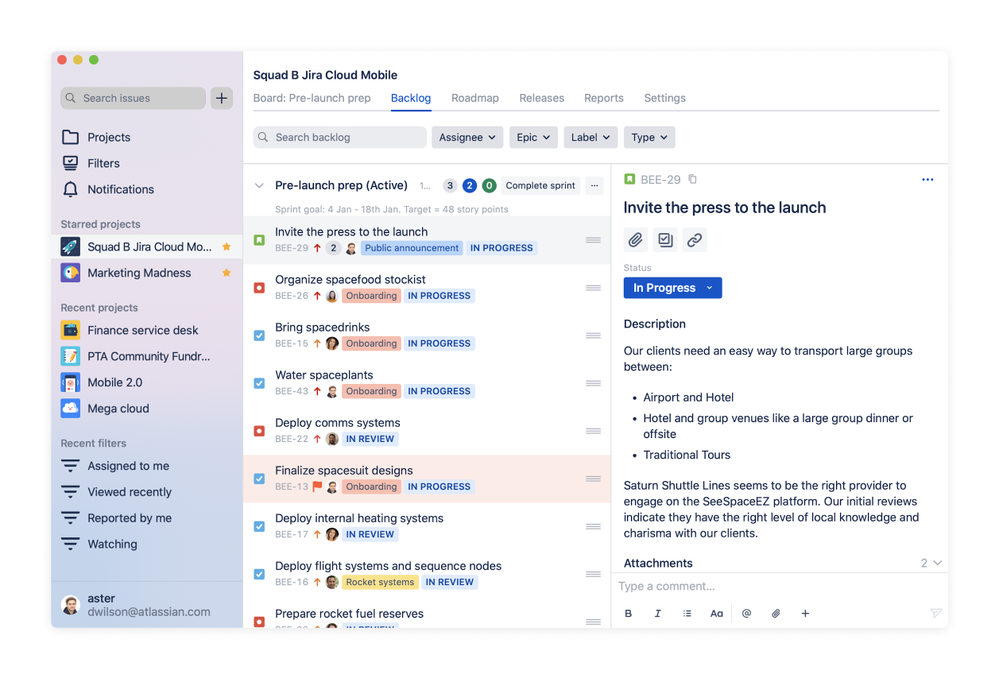Click Rocket systems epic label
999x679 pixels.
coord(380,582)
